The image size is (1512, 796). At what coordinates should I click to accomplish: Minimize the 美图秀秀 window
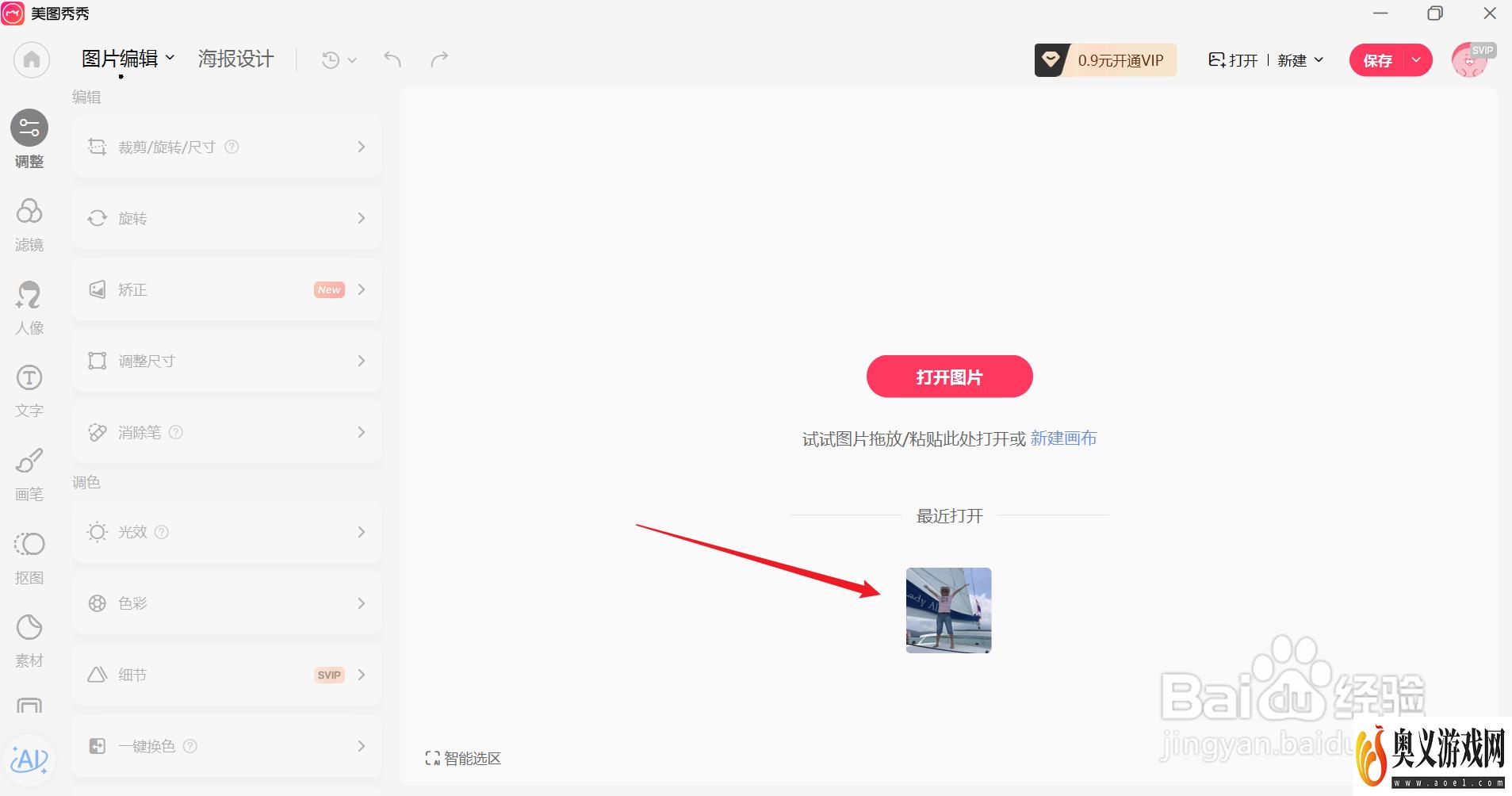1381,13
